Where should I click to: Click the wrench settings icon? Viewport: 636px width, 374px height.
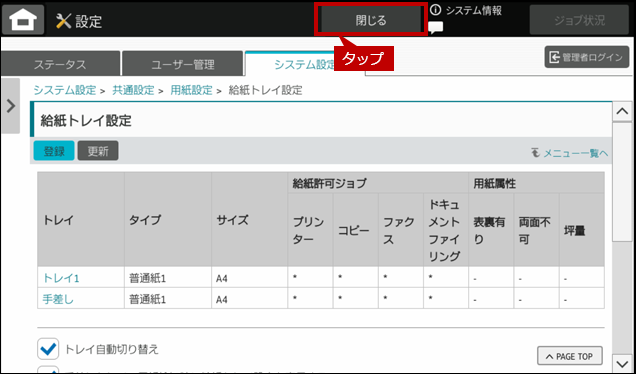(x=64, y=21)
